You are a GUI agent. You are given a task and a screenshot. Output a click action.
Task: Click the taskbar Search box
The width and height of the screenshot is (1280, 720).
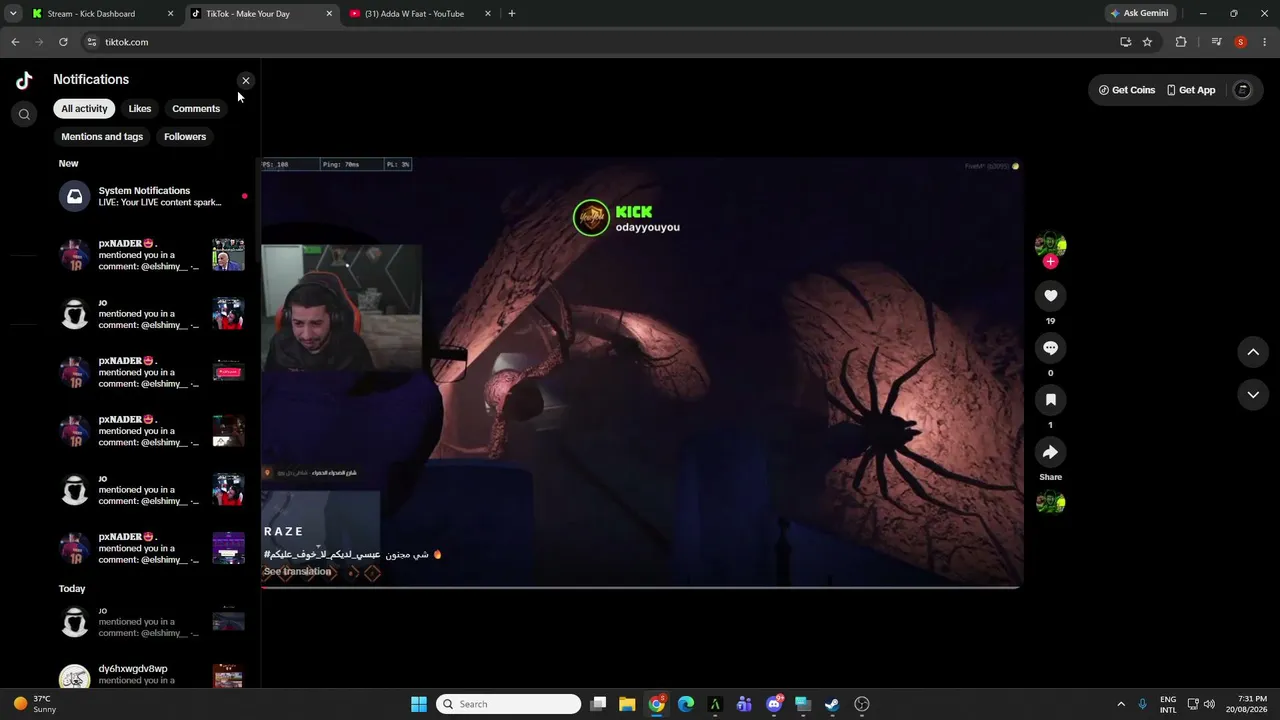(x=509, y=704)
